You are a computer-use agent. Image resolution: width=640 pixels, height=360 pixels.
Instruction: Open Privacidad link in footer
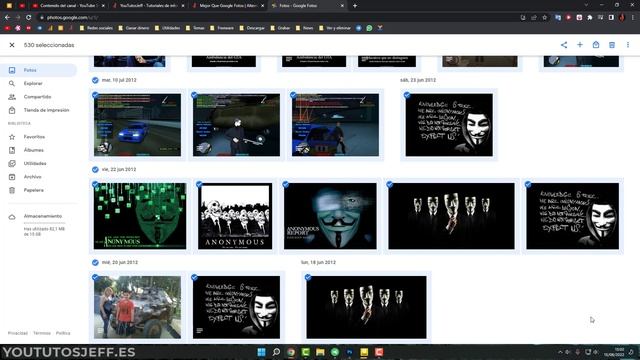pyautogui.click(x=18, y=333)
